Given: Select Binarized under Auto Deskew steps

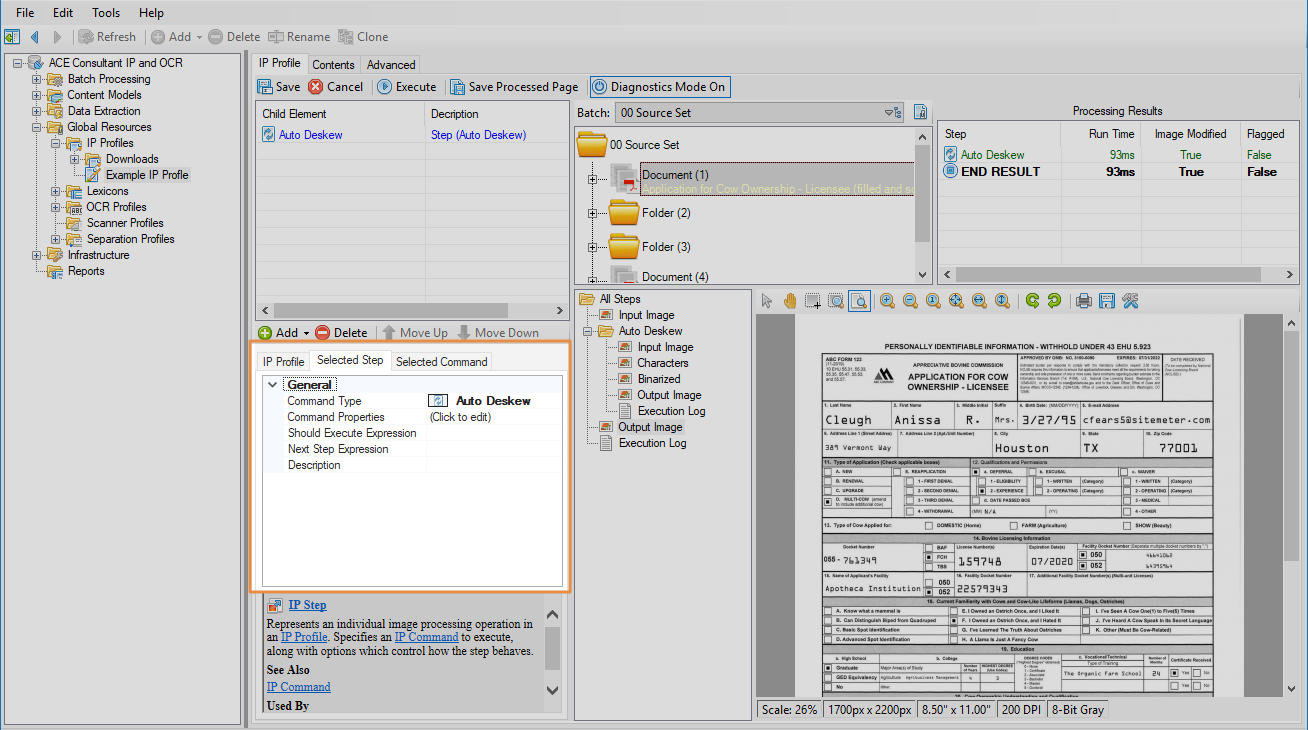Looking at the screenshot, I should [x=658, y=379].
